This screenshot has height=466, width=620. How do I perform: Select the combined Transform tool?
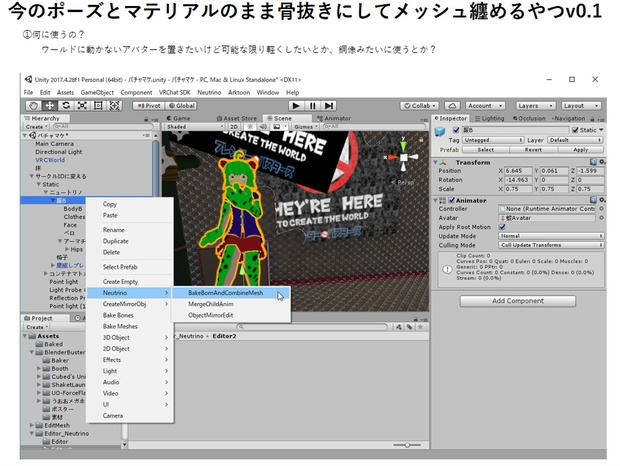coord(115,106)
